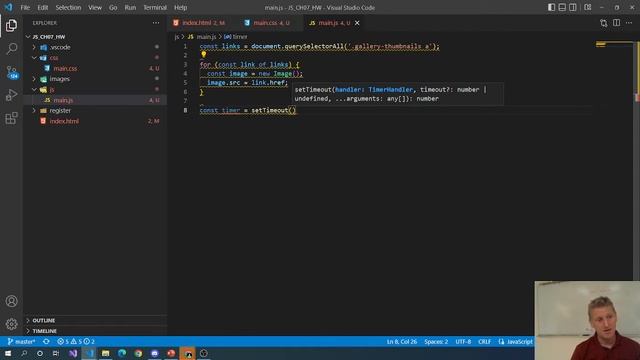Open Windows taskbar search
The image size is (640, 360).
pyautogui.click(x=24, y=353)
